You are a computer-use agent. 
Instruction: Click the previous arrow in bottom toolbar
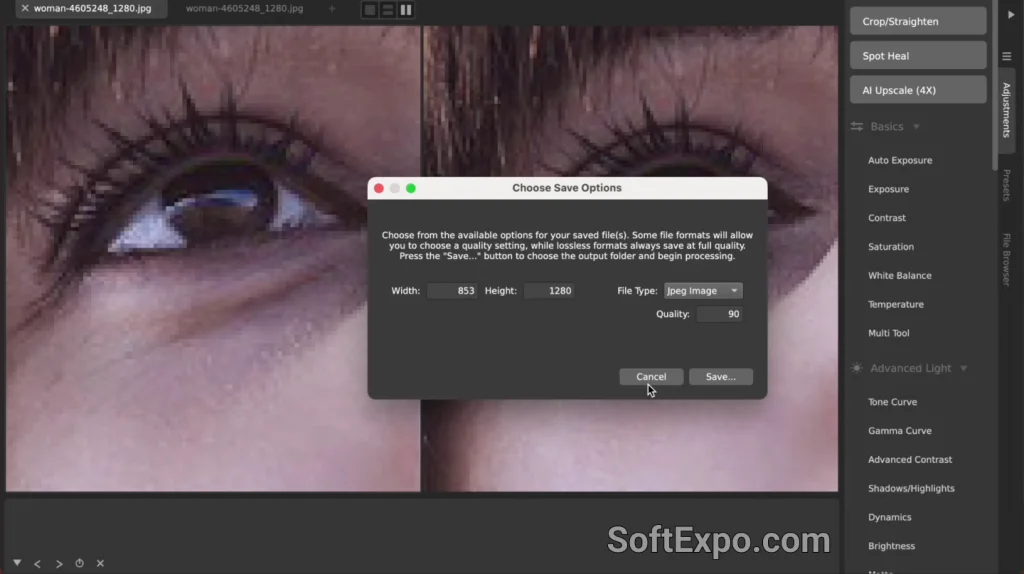point(37,564)
